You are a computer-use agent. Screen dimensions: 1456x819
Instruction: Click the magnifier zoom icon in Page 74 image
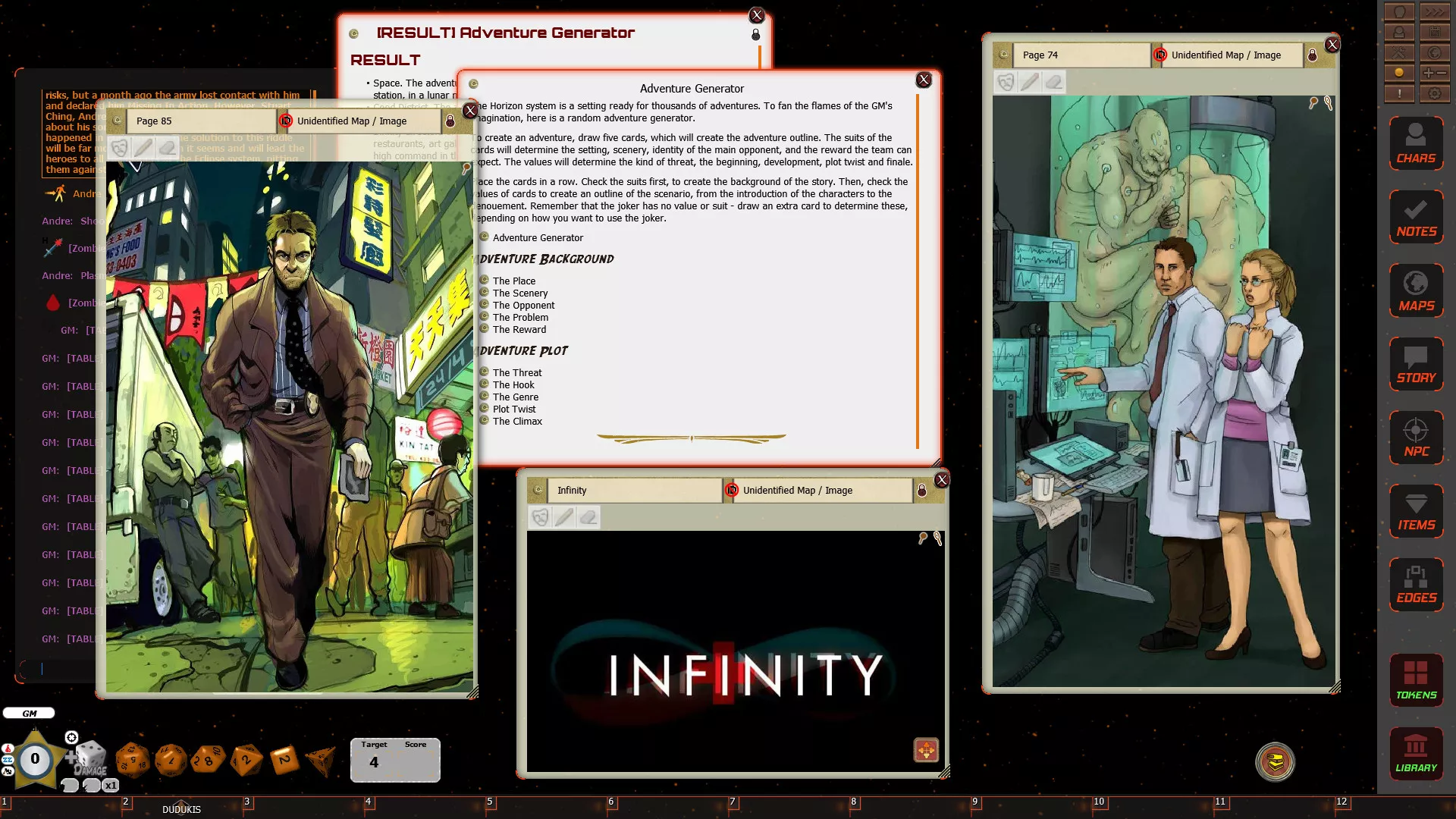[1313, 103]
